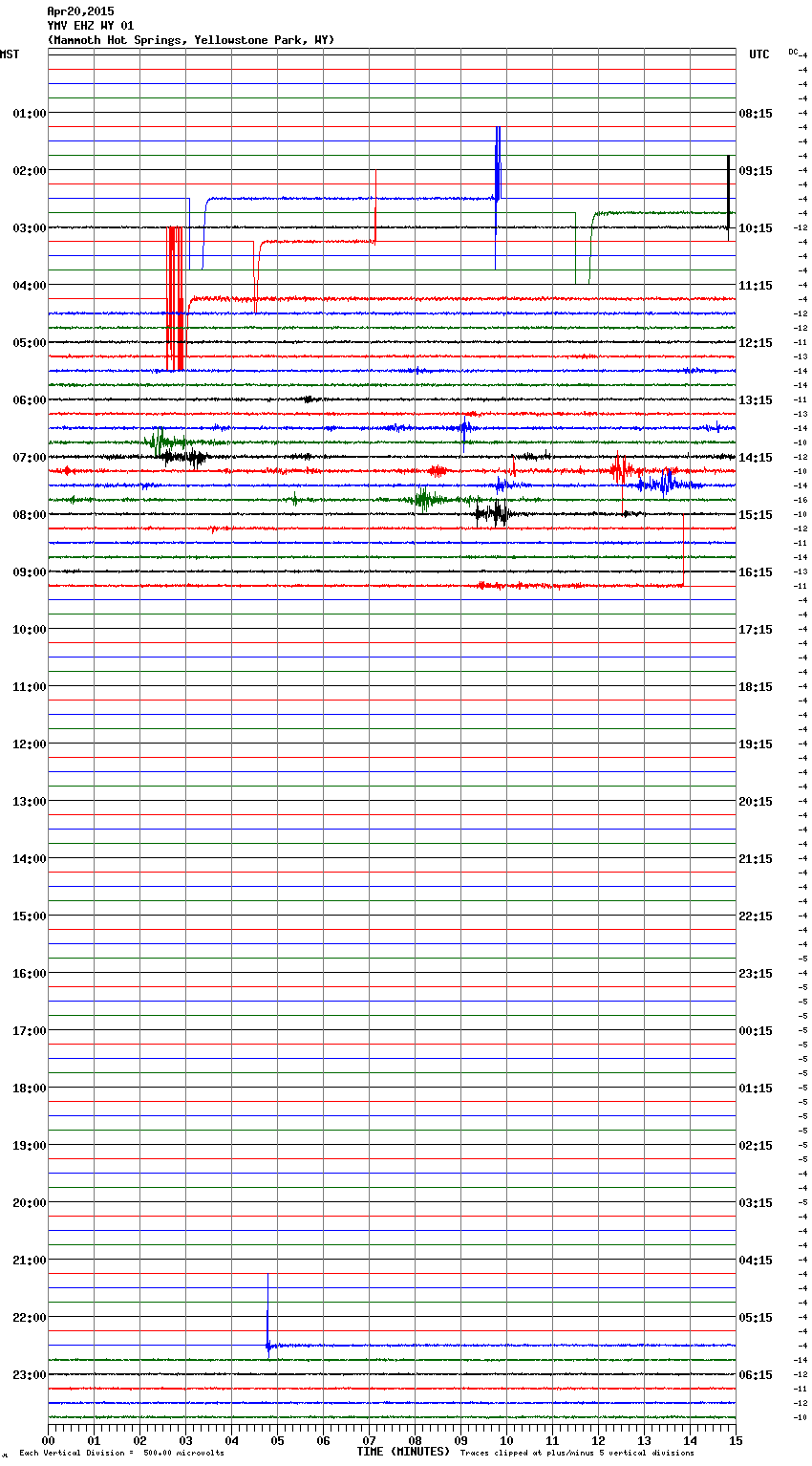This screenshot has height=1466, width=812.
Task: Click the 04:15 UTC time label
Action: tap(756, 1260)
